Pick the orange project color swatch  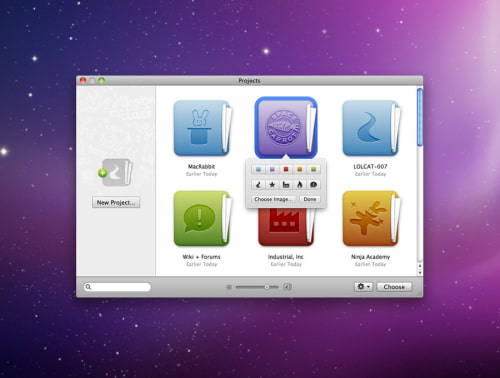click(300, 169)
